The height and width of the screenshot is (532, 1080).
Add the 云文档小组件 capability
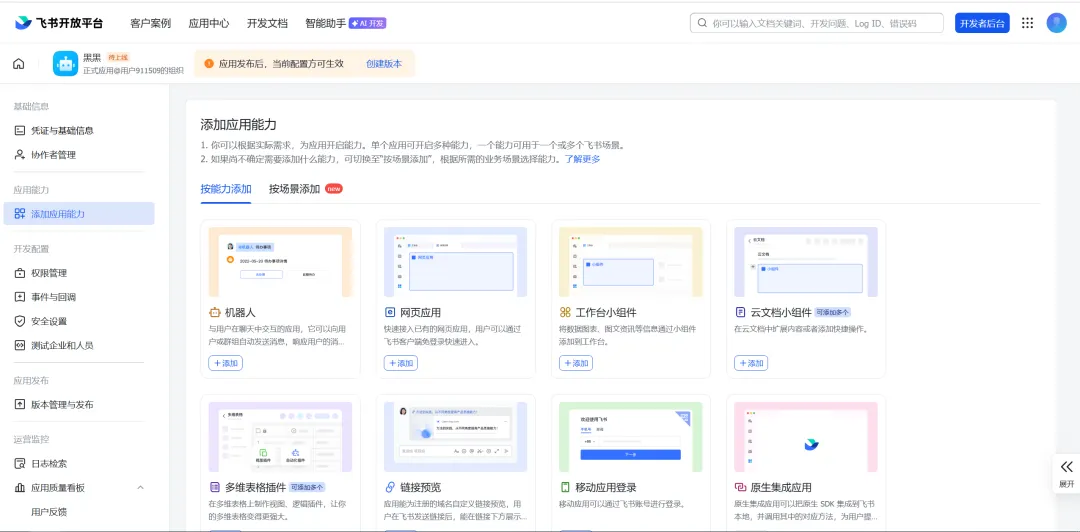[x=751, y=363]
